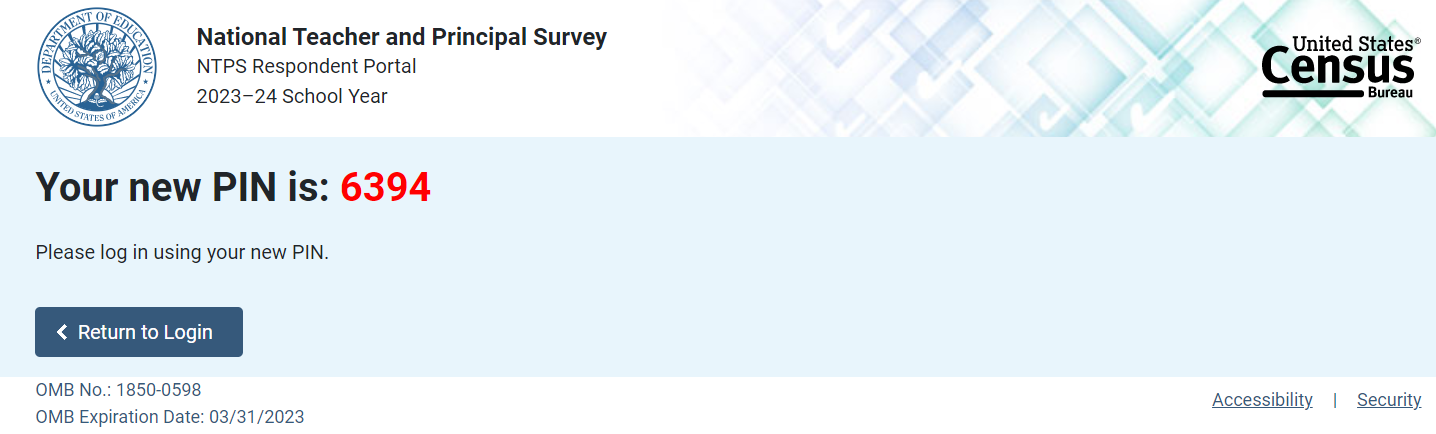Select the red PIN number 6394
The height and width of the screenshot is (434, 1436).
click(385, 188)
